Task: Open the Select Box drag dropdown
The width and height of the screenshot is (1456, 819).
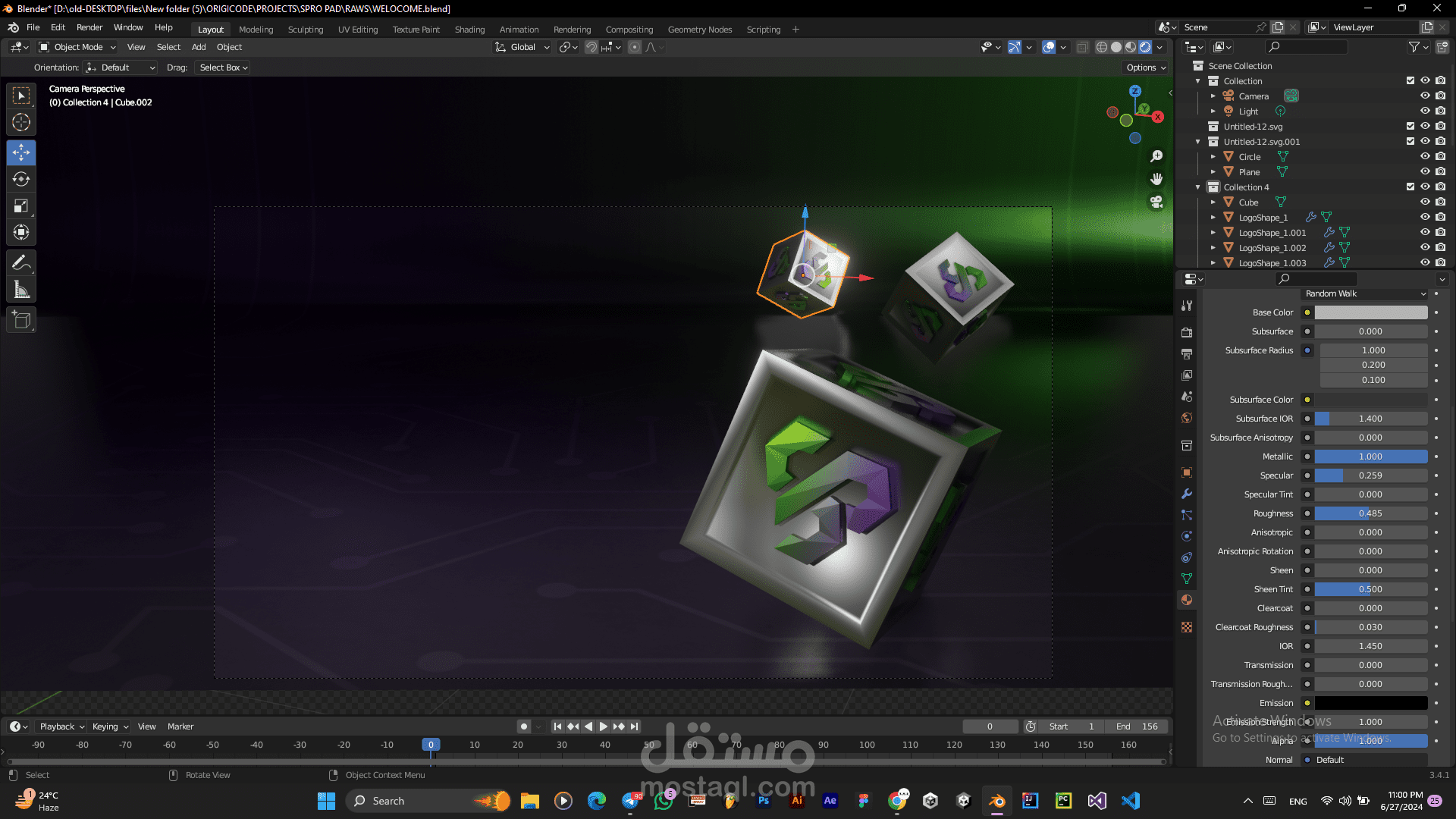Action: [x=223, y=67]
